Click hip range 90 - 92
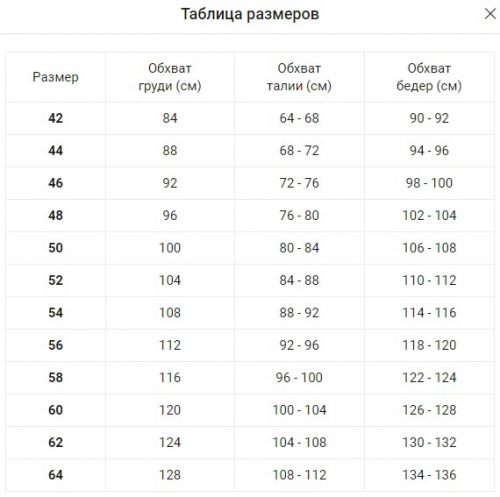 point(429,118)
